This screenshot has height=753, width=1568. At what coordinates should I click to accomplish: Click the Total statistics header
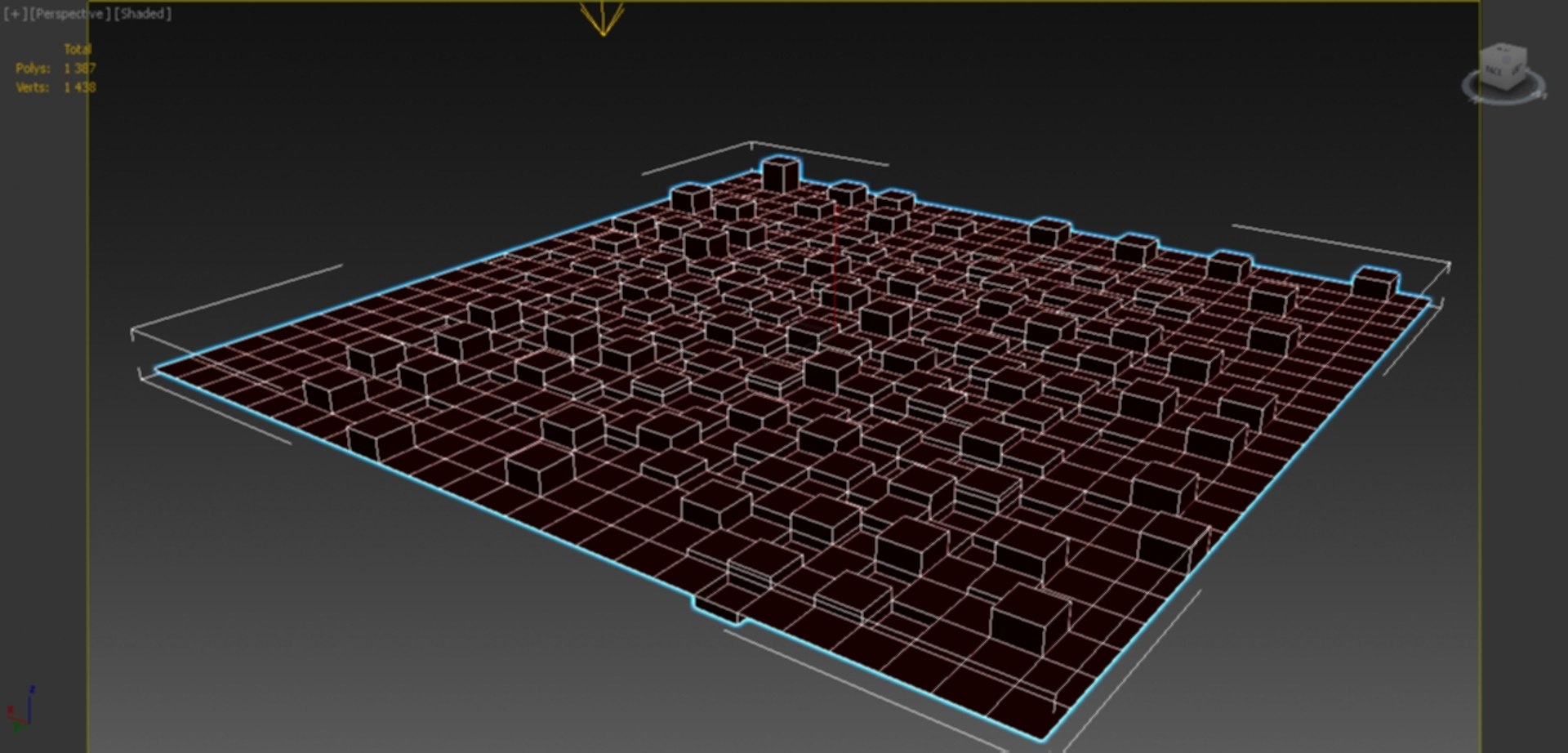(78, 49)
